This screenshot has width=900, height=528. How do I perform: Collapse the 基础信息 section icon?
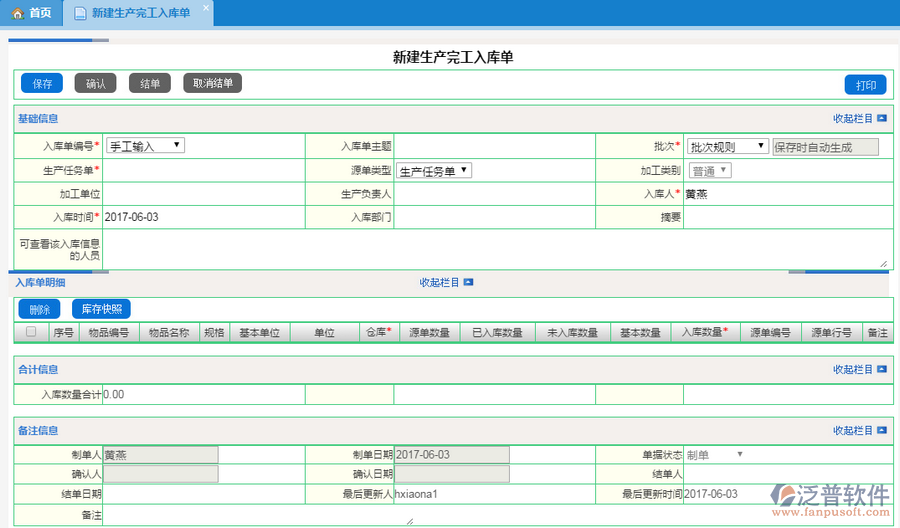coord(881,118)
